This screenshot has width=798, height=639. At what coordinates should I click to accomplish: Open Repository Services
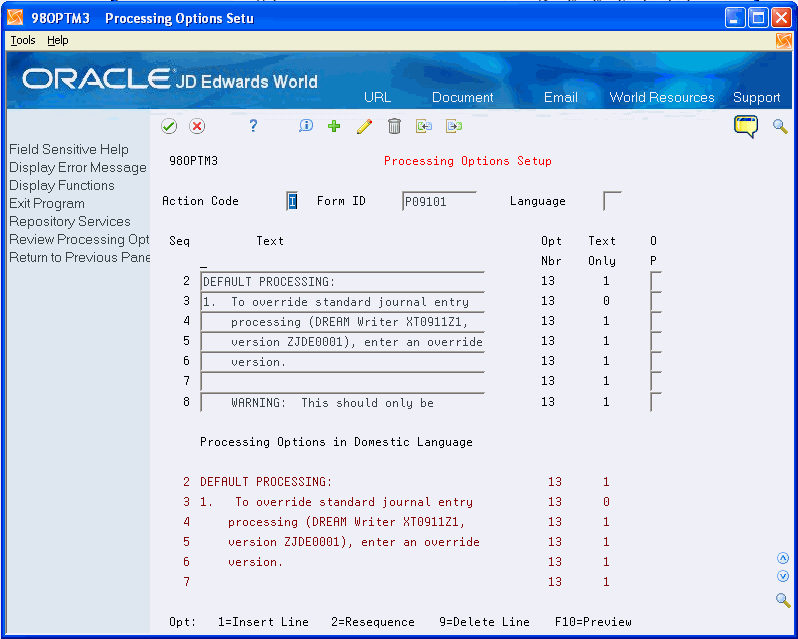click(x=70, y=222)
